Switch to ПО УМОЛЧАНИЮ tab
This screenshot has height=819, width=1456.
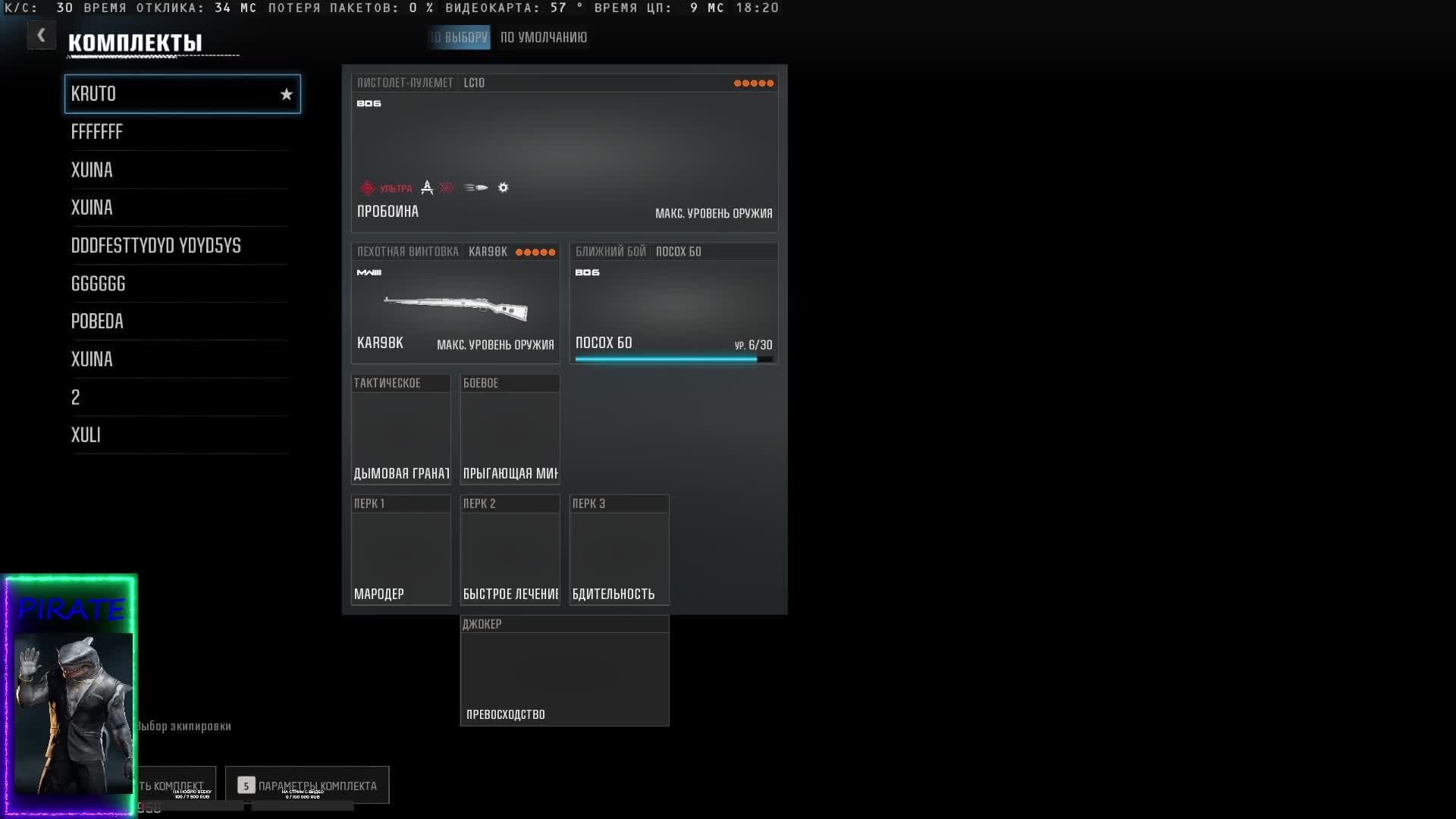543,37
